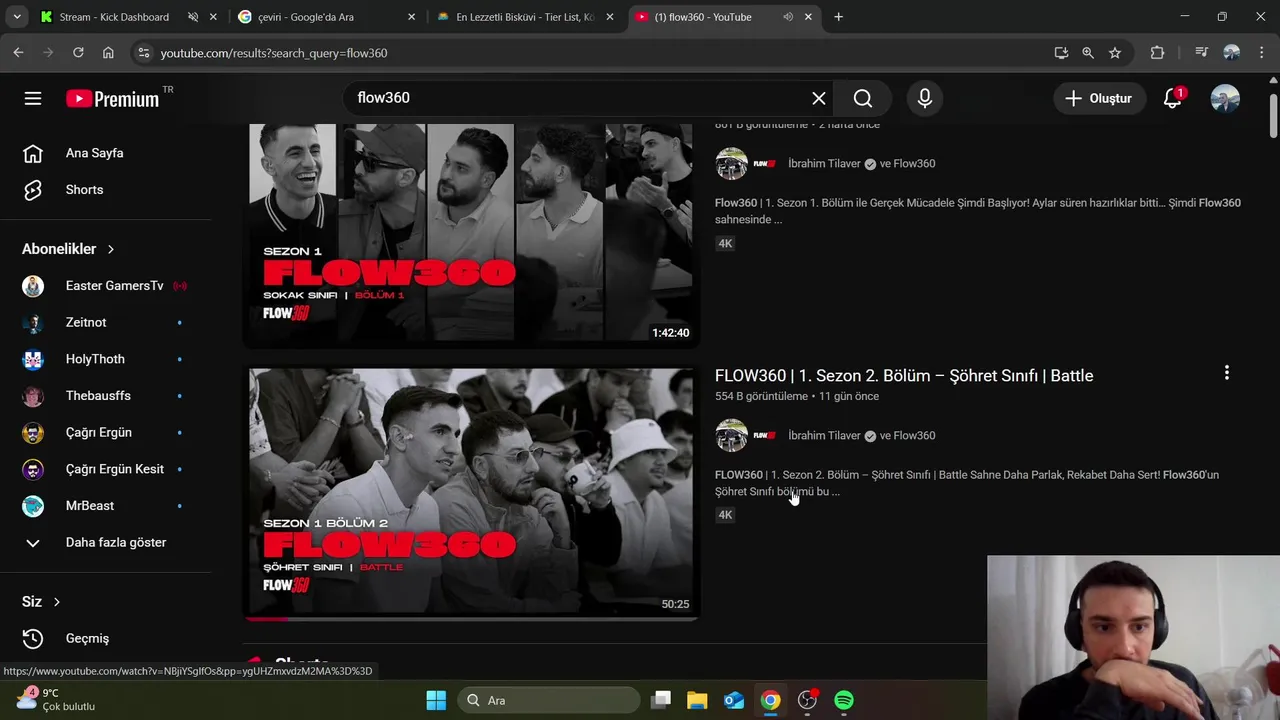The image size is (1280, 720).
Task: Open the YouTube account avatar menu
Action: 1225,98
